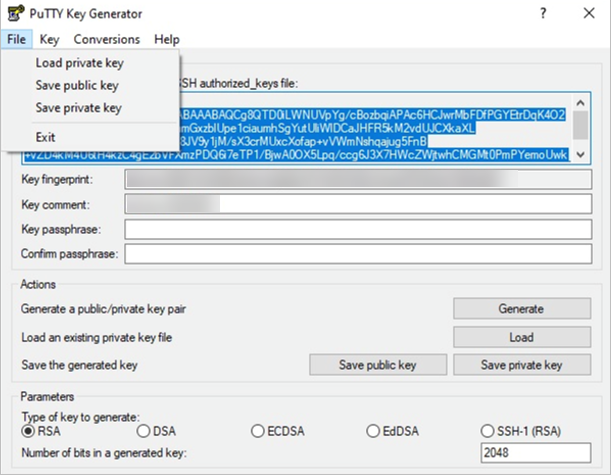This screenshot has width=611, height=475.
Task: Close the PuTTY Key Generator window
Action: (x=589, y=13)
